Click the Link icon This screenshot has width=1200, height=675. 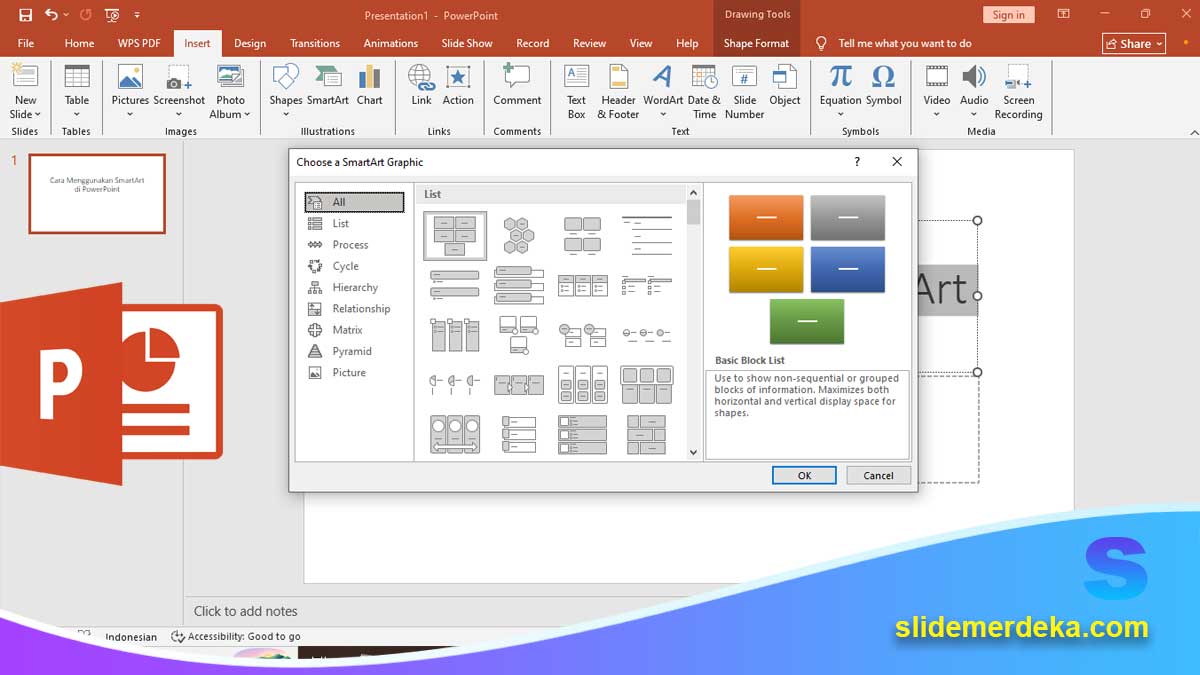point(421,86)
